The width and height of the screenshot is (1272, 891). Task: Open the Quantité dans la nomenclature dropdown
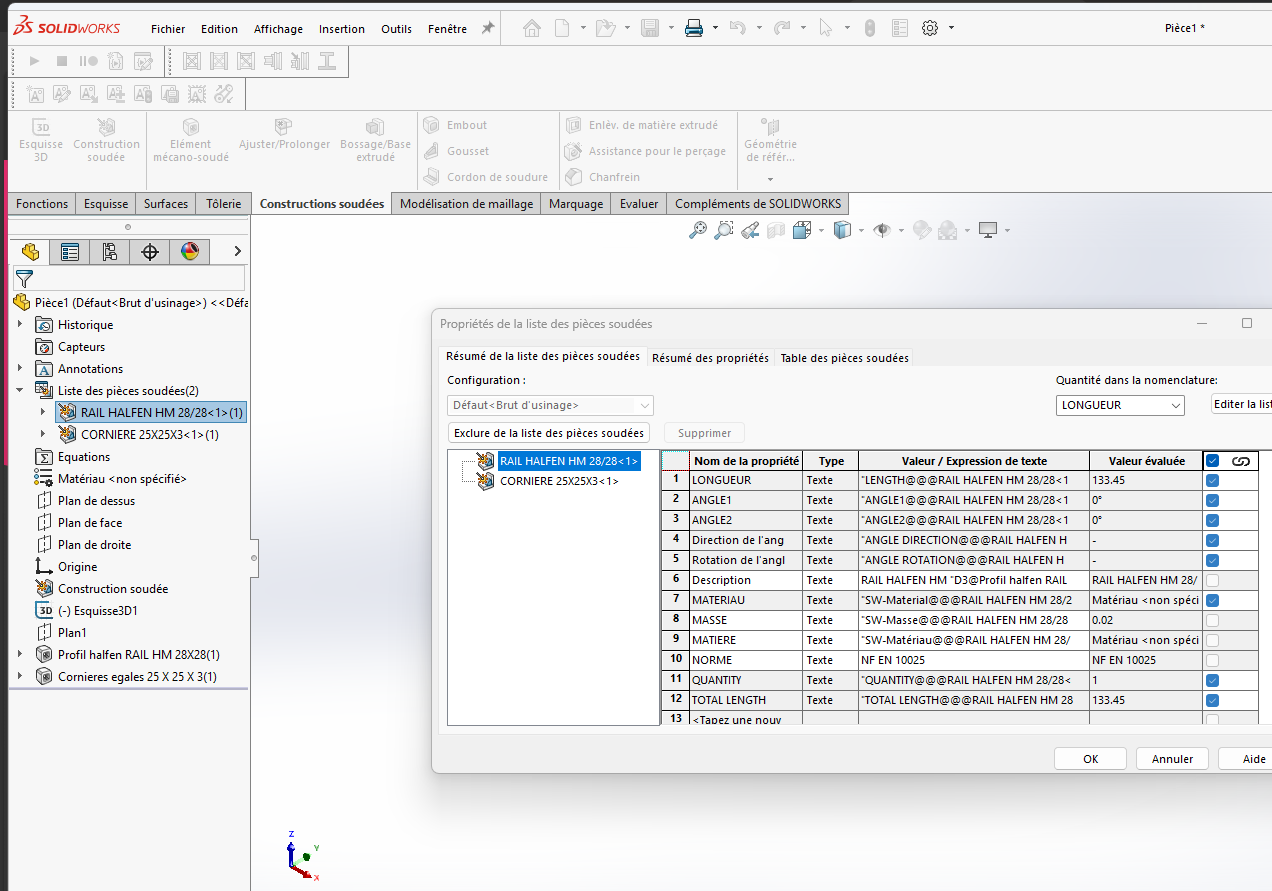1119,405
